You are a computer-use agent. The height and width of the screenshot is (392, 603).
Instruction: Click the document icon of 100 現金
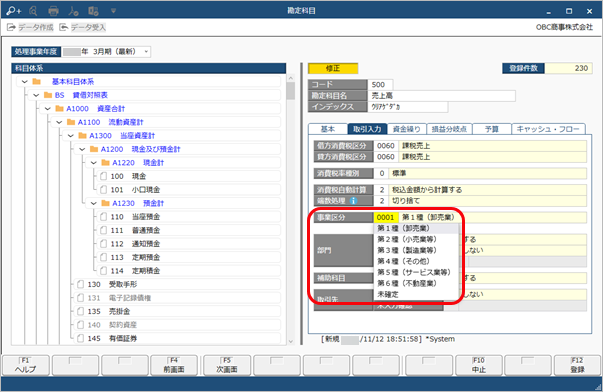(103, 176)
